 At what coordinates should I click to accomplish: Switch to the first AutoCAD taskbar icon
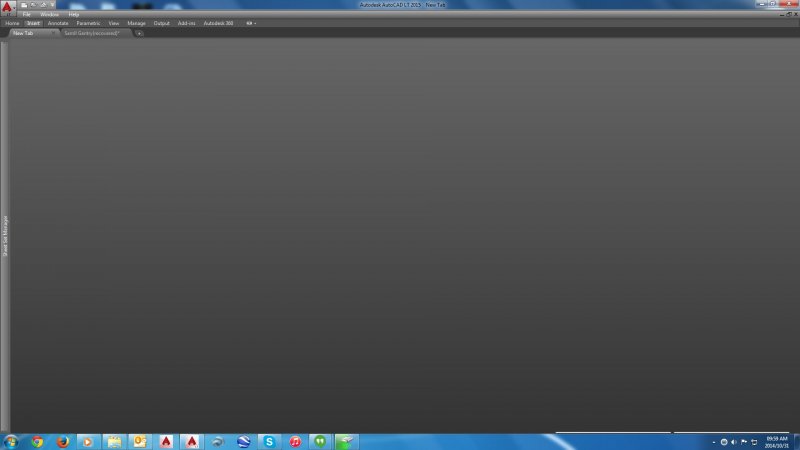click(x=166, y=442)
